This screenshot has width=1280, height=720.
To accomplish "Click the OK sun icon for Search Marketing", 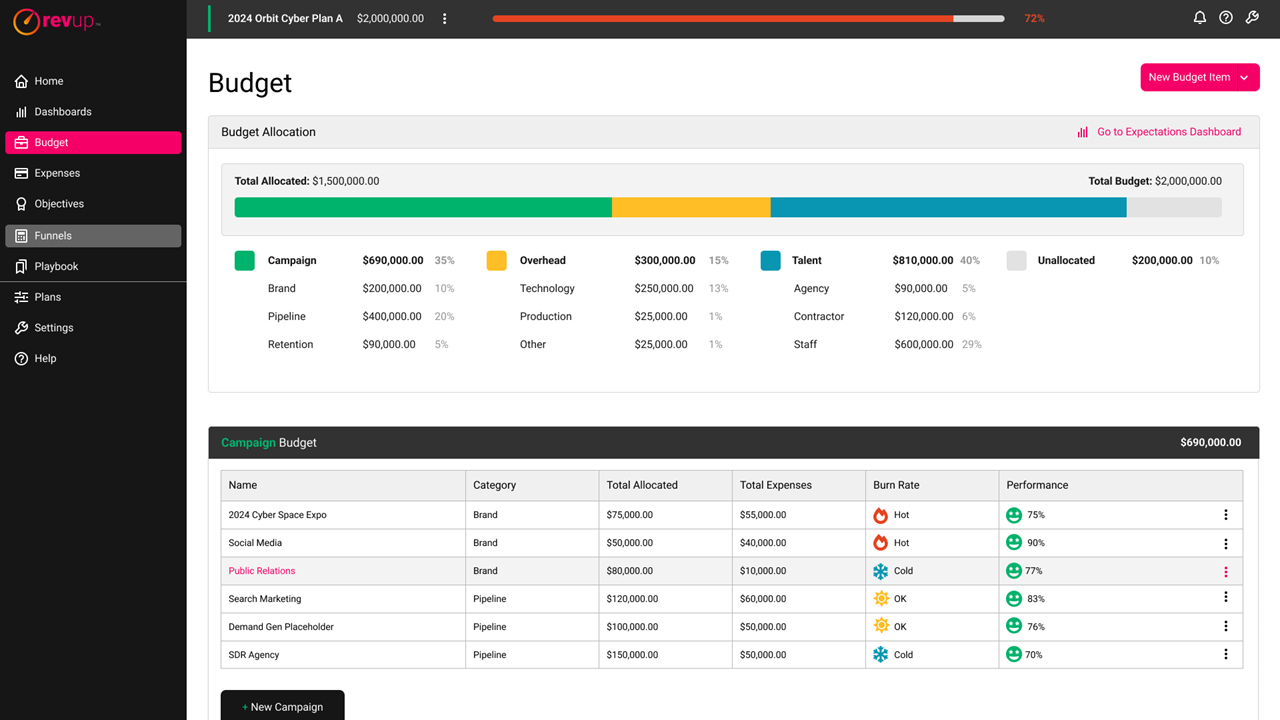I will pos(880,599).
